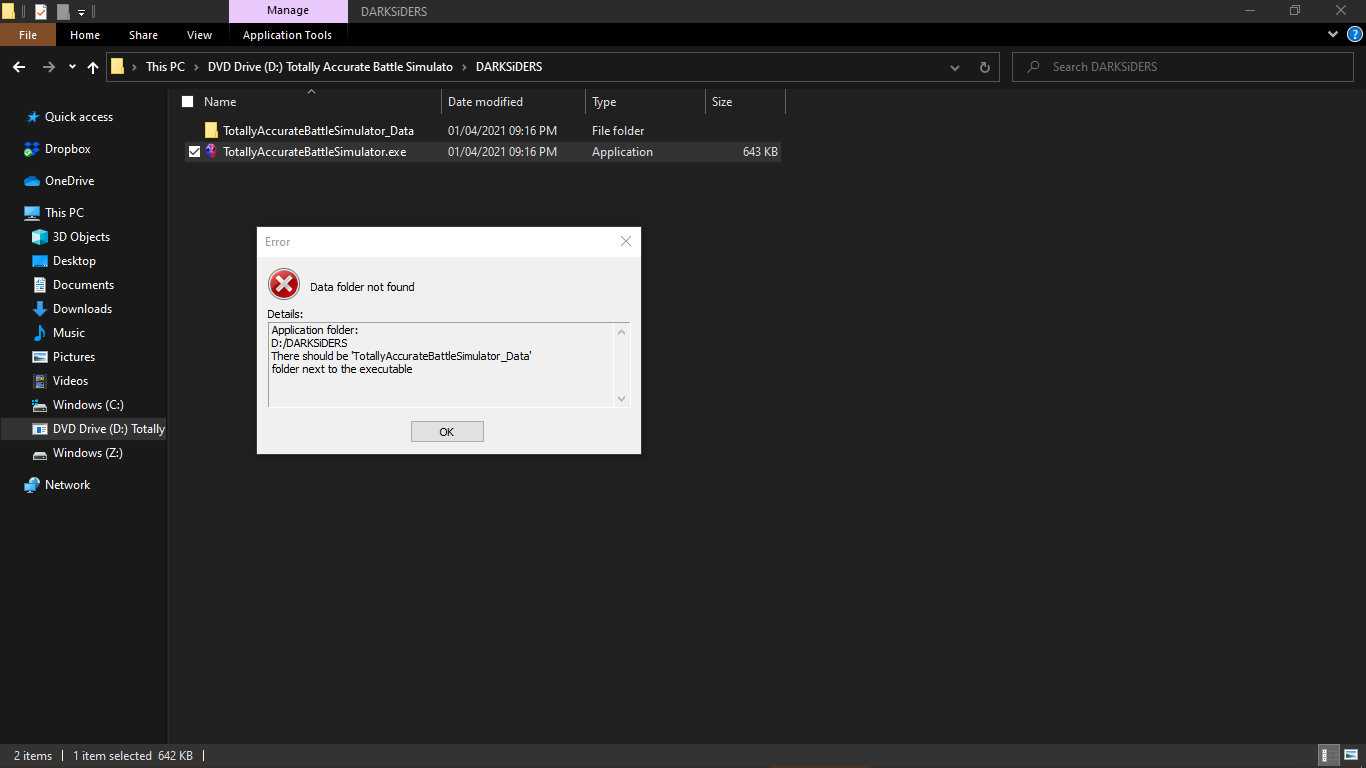Click OK in the Error dialog

(447, 431)
